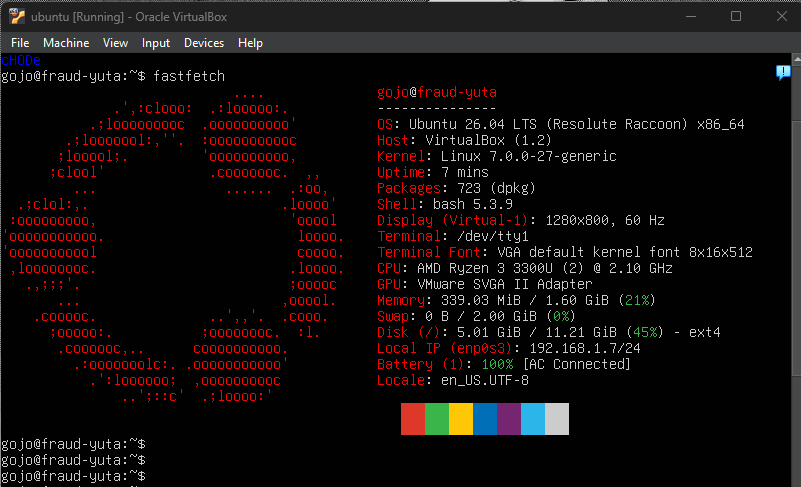Screen dimensions: 801x487
Task: Click the '0 B / 2.00 GiB' swap value
Action: (481, 316)
